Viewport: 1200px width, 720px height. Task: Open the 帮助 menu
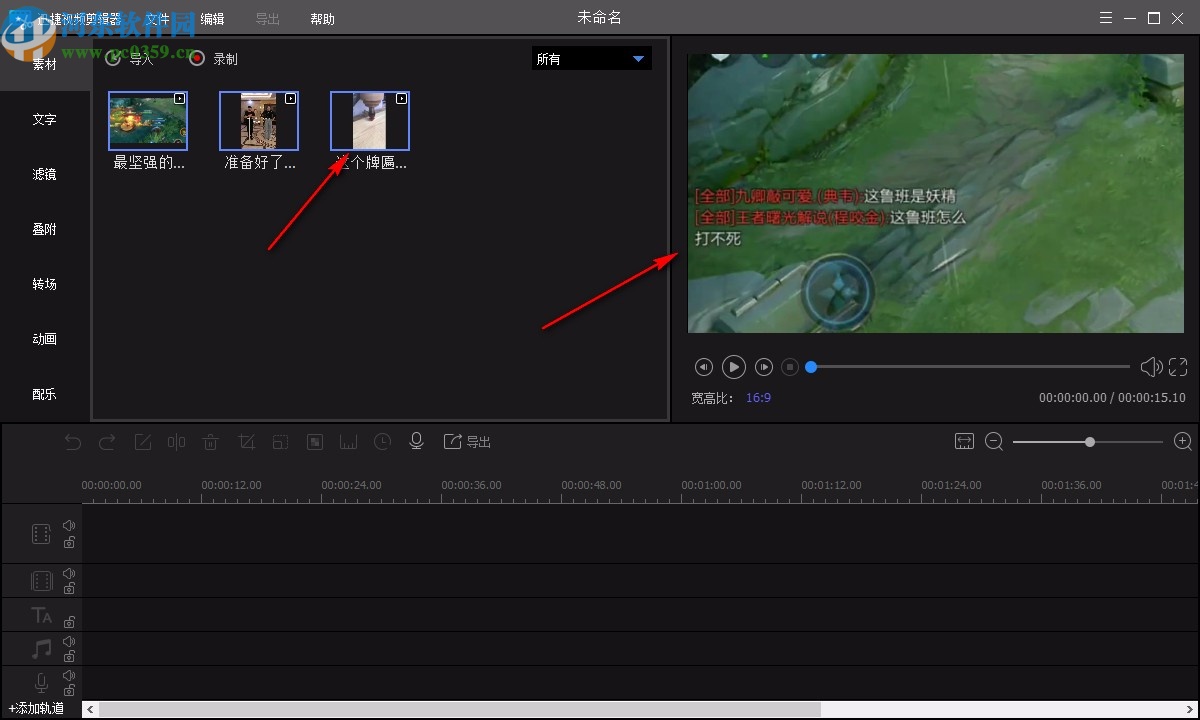click(322, 19)
